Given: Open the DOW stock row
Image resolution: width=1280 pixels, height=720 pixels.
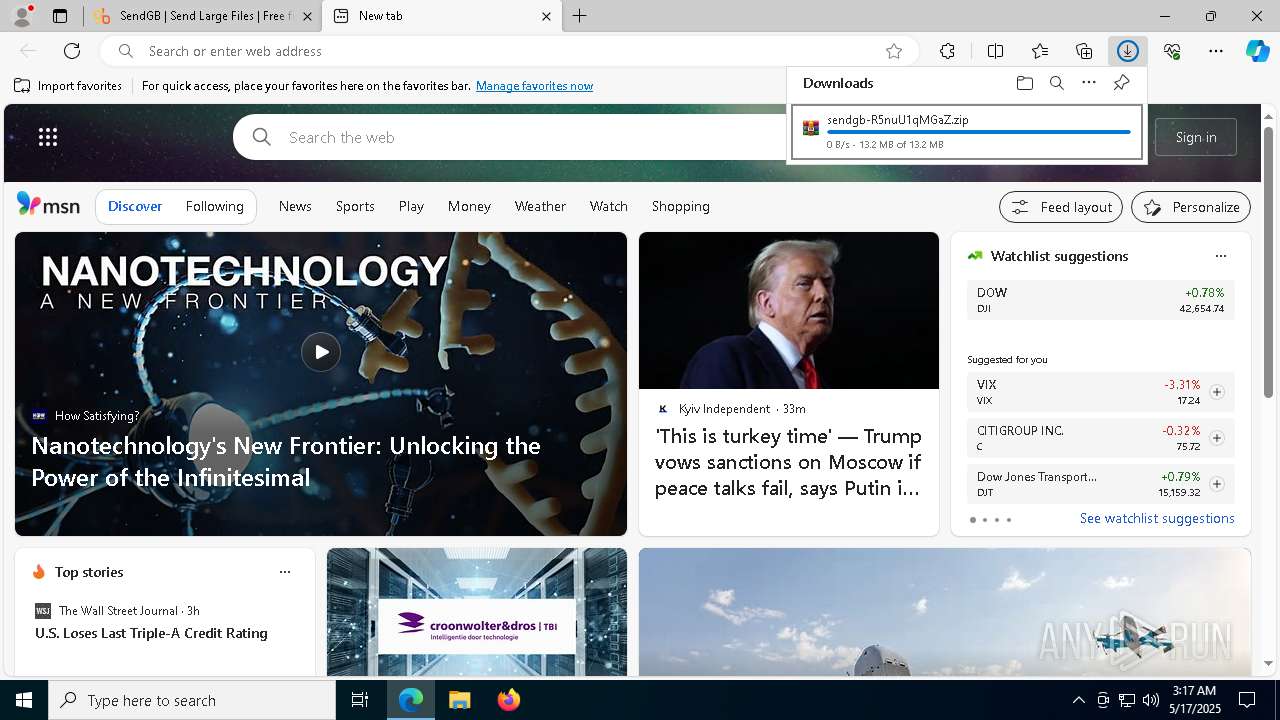Looking at the screenshot, I should (1100, 300).
